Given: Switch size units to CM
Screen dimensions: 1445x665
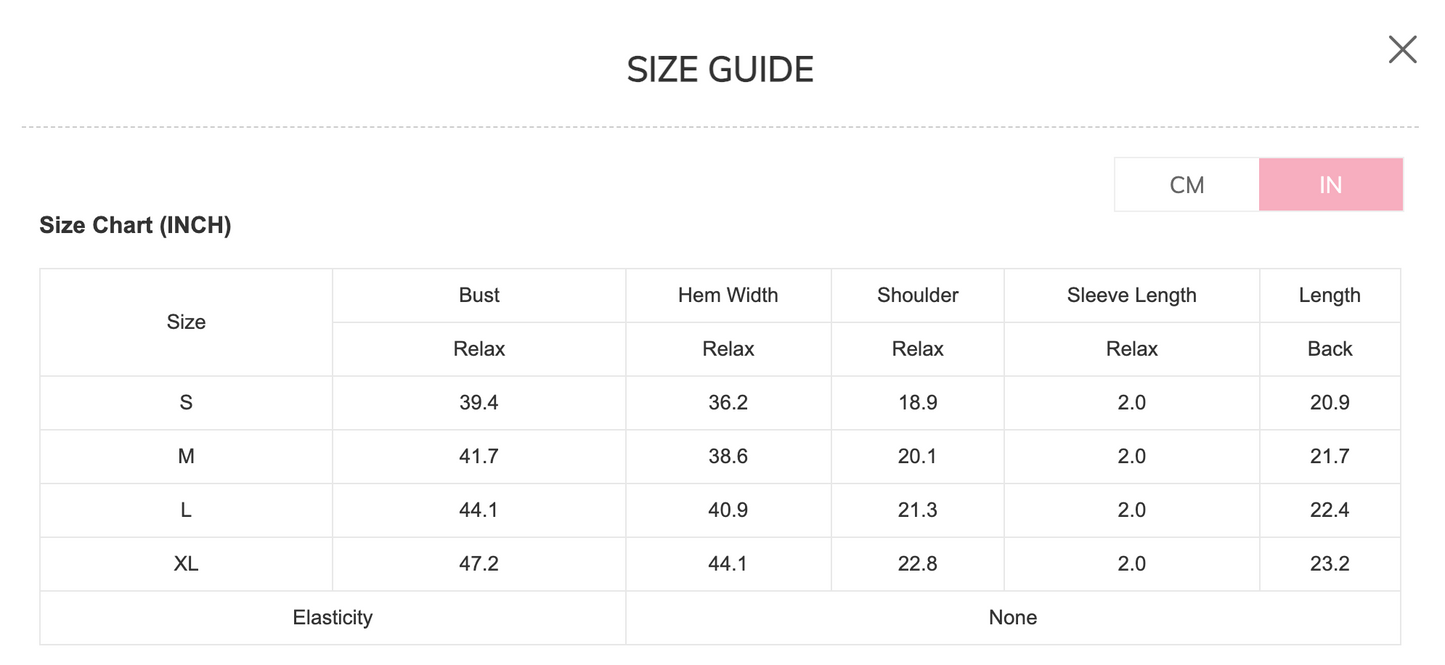Looking at the screenshot, I should coord(1187,185).
